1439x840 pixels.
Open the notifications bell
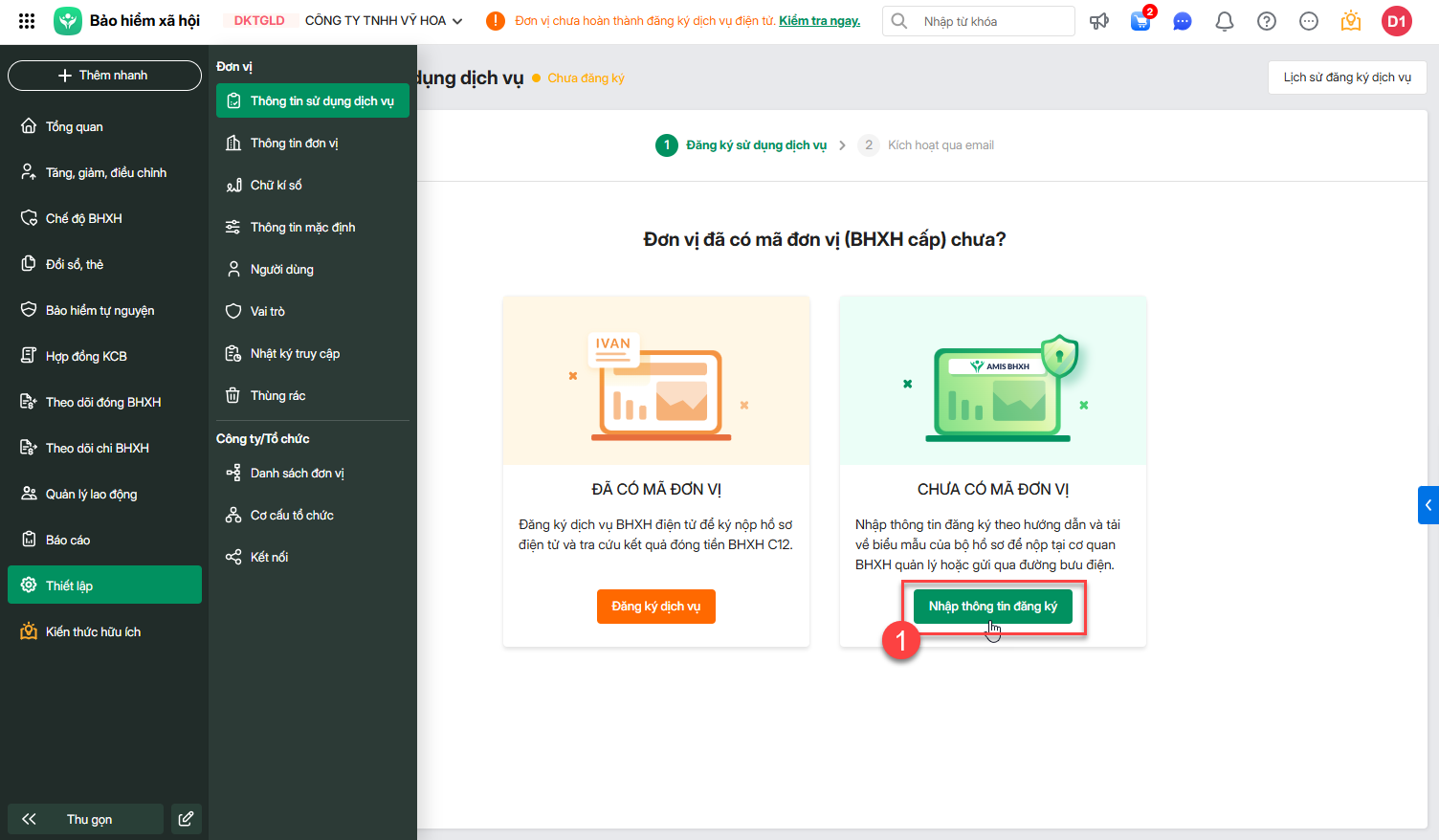pyautogui.click(x=1225, y=21)
